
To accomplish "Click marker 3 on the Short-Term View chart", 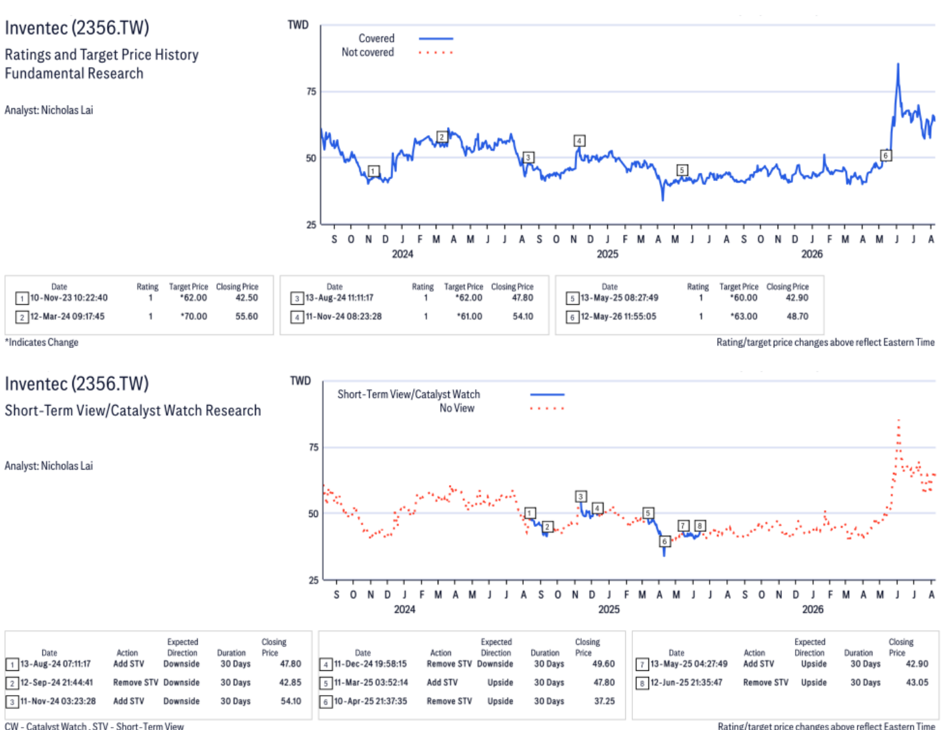I will click(x=580, y=496).
